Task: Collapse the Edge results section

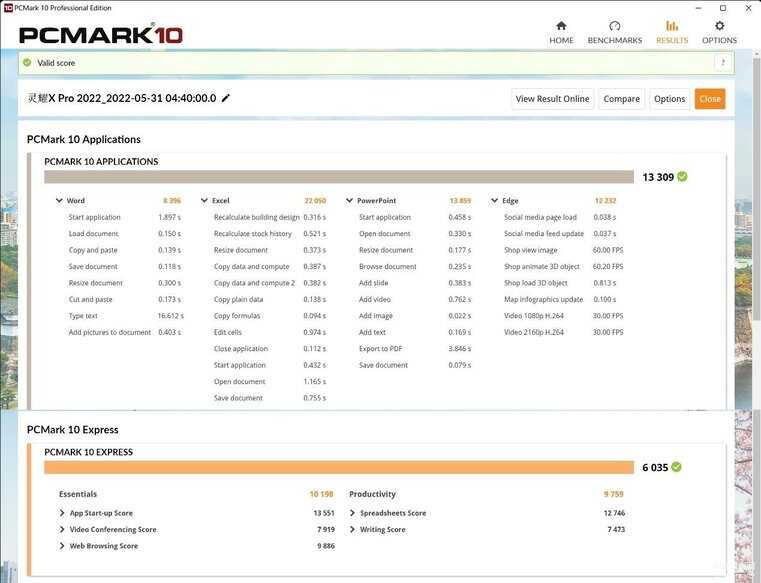Action: [x=495, y=200]
